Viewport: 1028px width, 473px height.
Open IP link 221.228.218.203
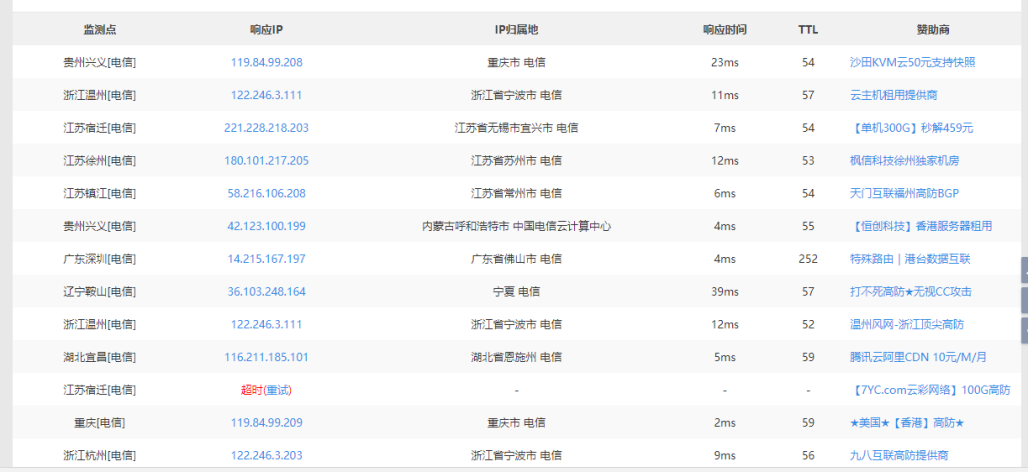pos(266,128)
